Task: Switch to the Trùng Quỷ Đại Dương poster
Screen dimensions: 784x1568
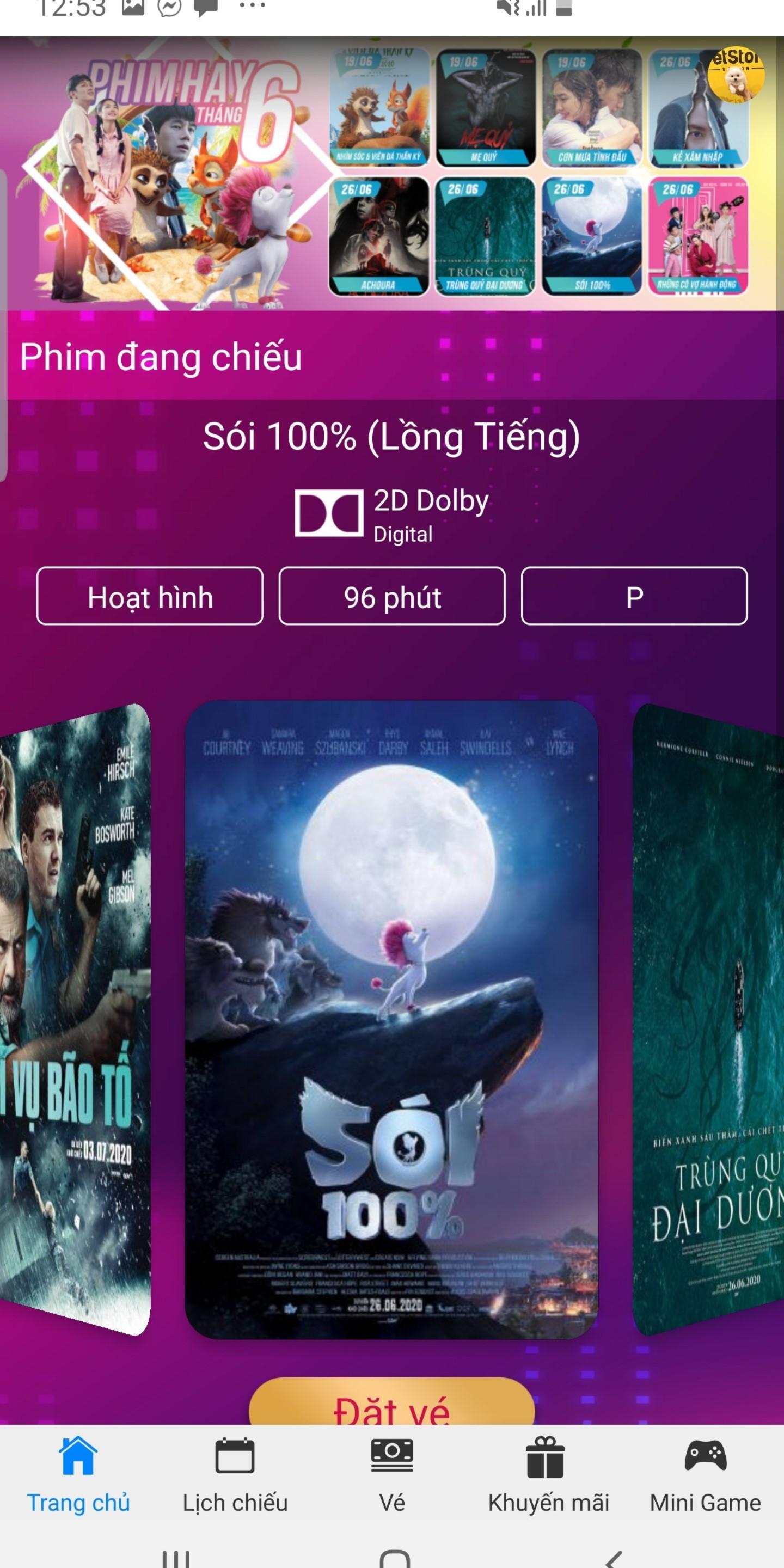Action: [x=708, y=1020]
